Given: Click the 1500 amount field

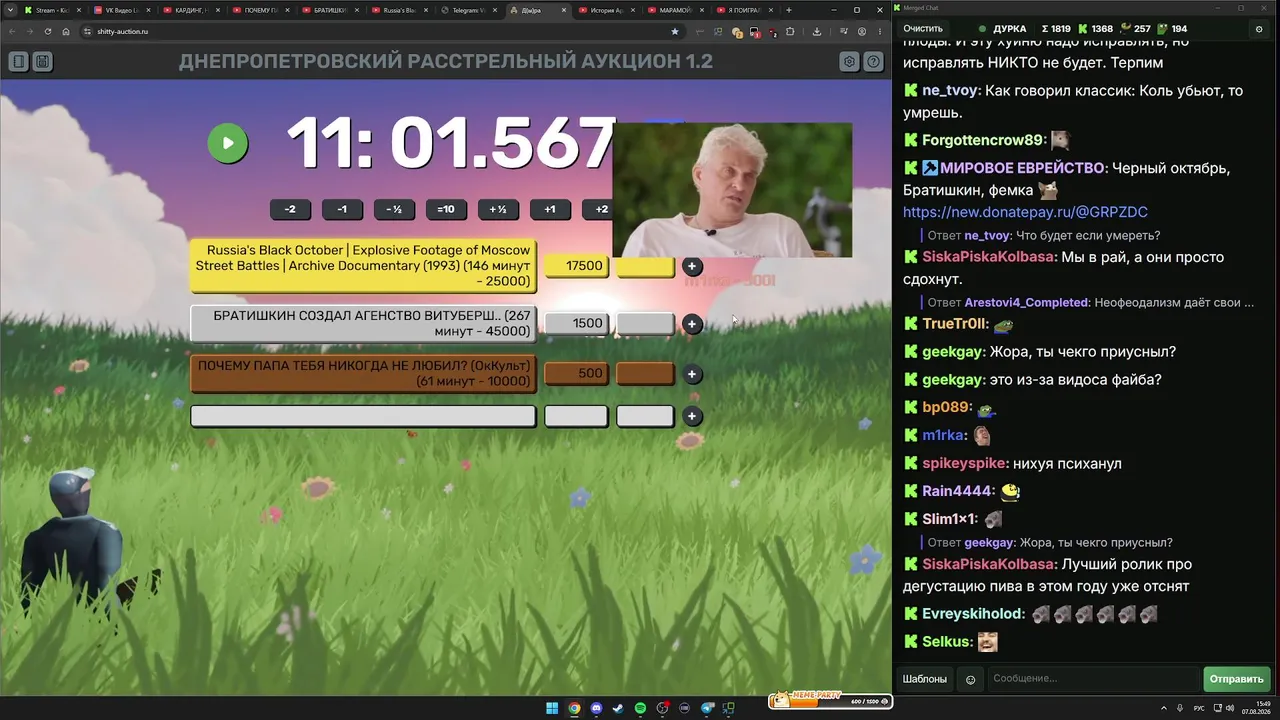Looking at the screenshot, I should [x=576, y=323].
